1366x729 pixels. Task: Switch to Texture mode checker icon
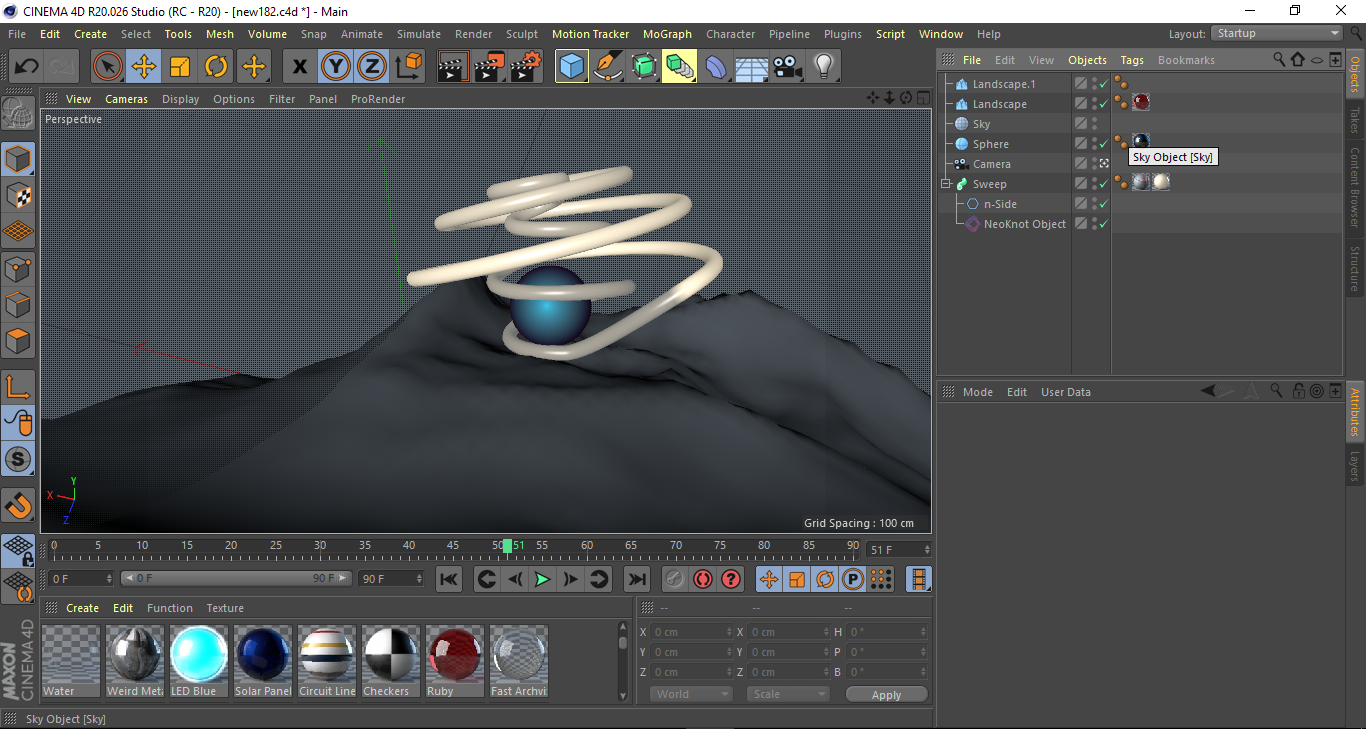(x=18, y=196)
